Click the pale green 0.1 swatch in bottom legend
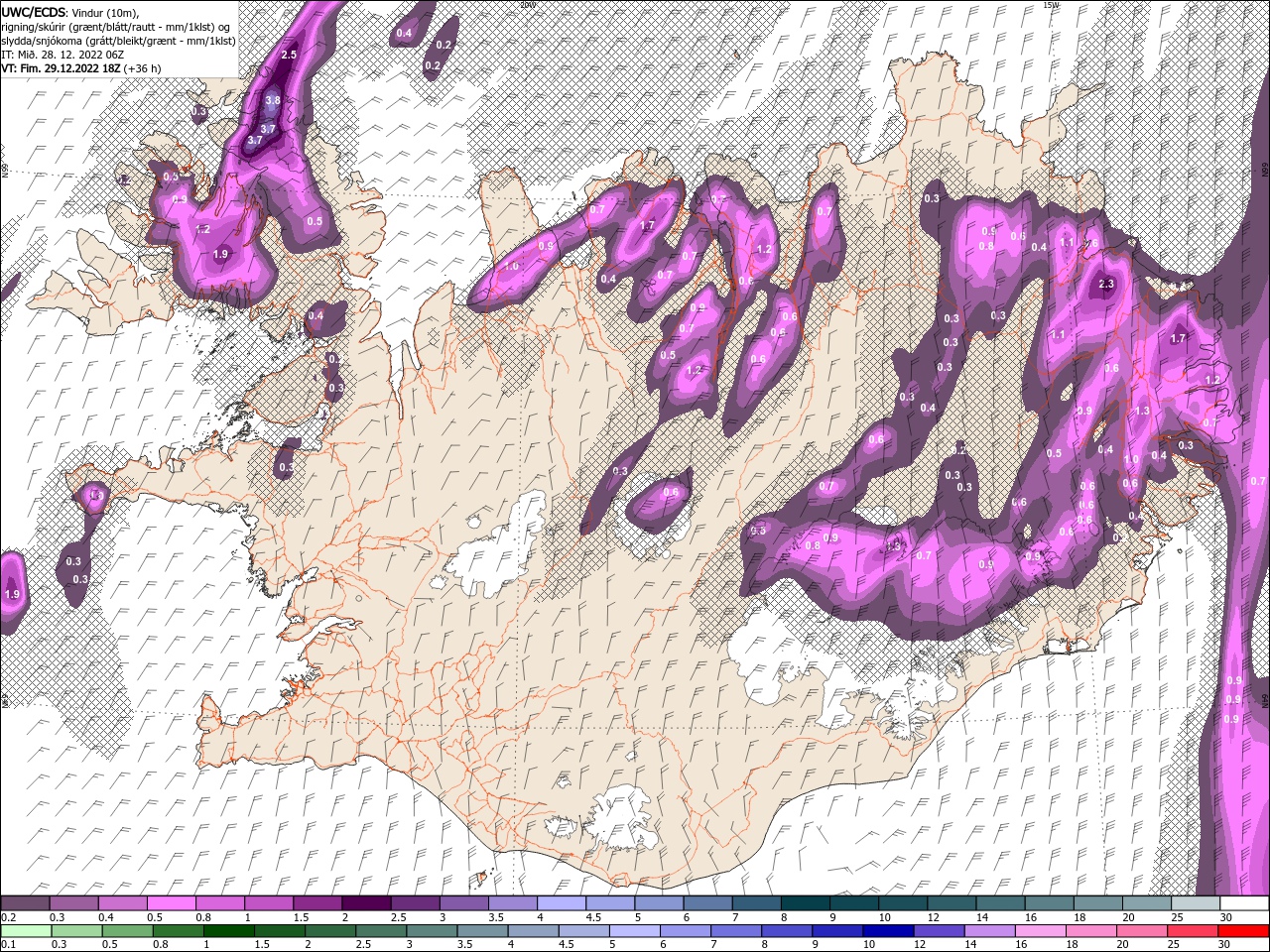Image resolution: width=1270 pixels, height=952 pixels. 26,931
